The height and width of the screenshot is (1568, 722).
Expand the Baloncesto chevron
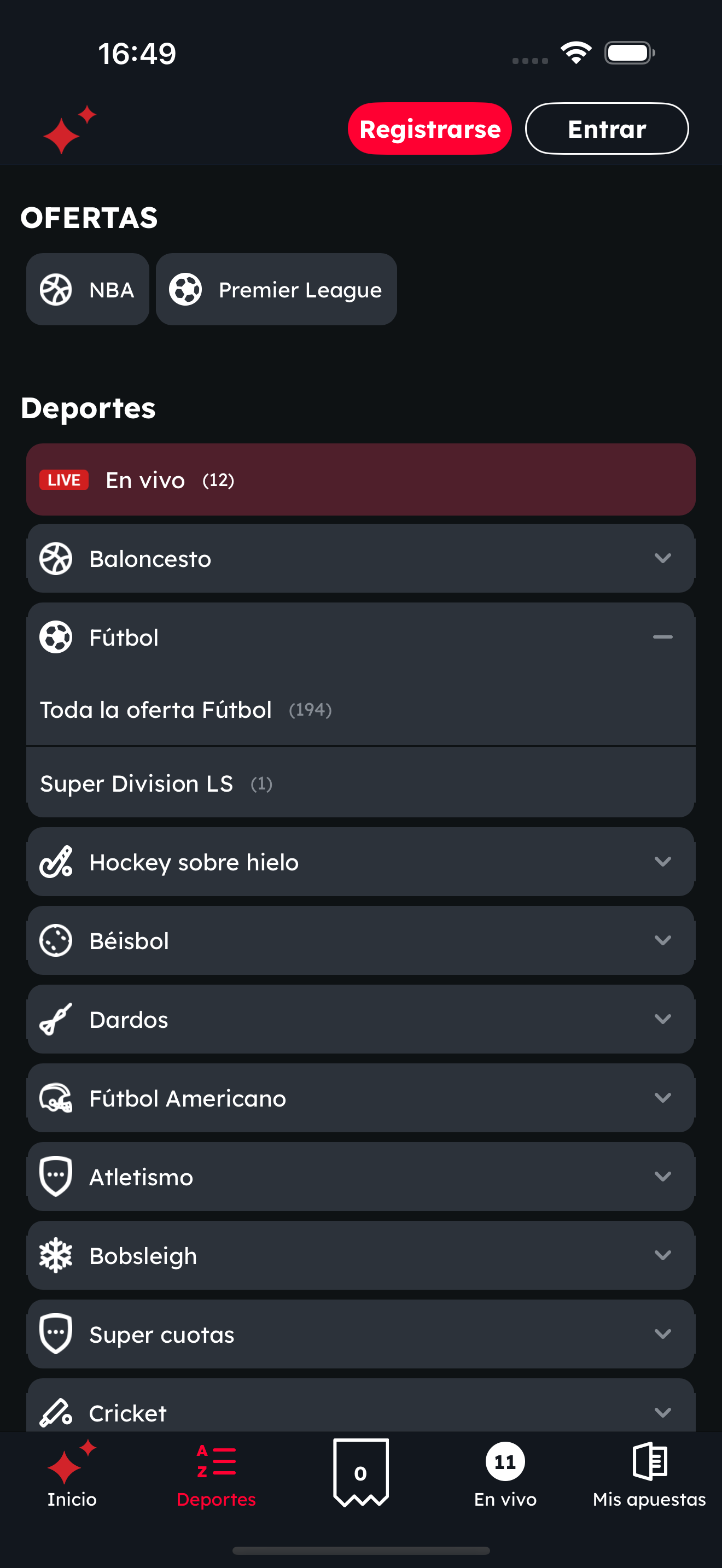pyautogui.click(x=662, y=558)
